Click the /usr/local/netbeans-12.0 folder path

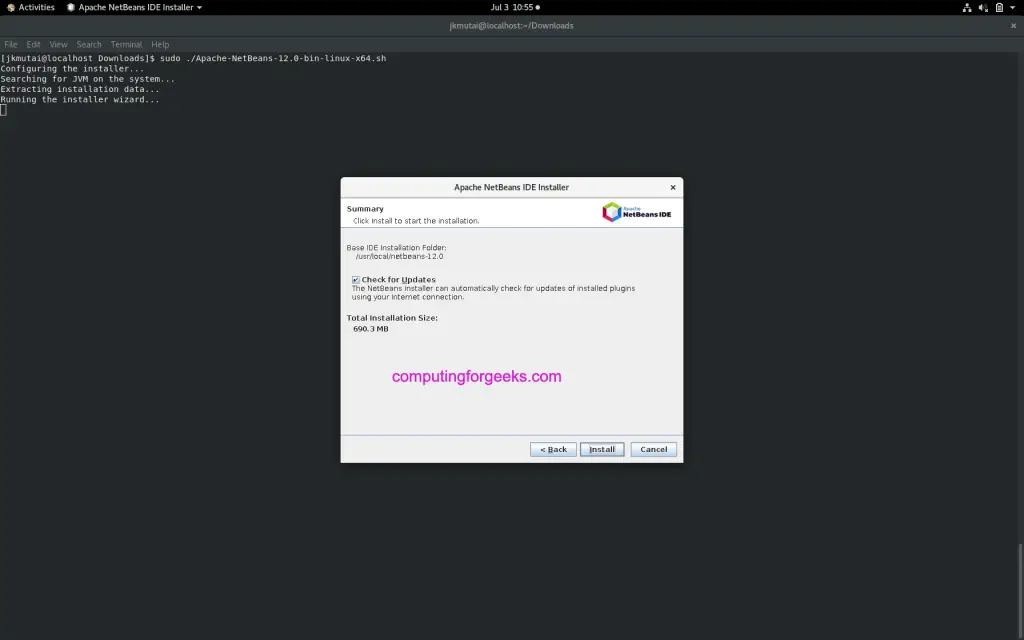pyautogui.click(x=400, y=257)
